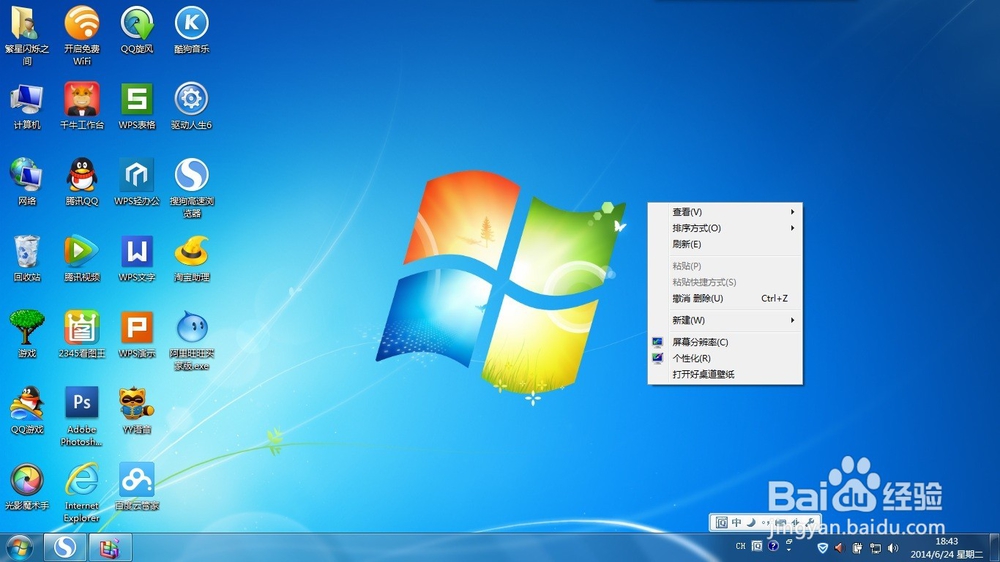The width and height of the screenshot is (1000, 562).
Task: Click the blue question mark help icon
Action: [773, 546]
